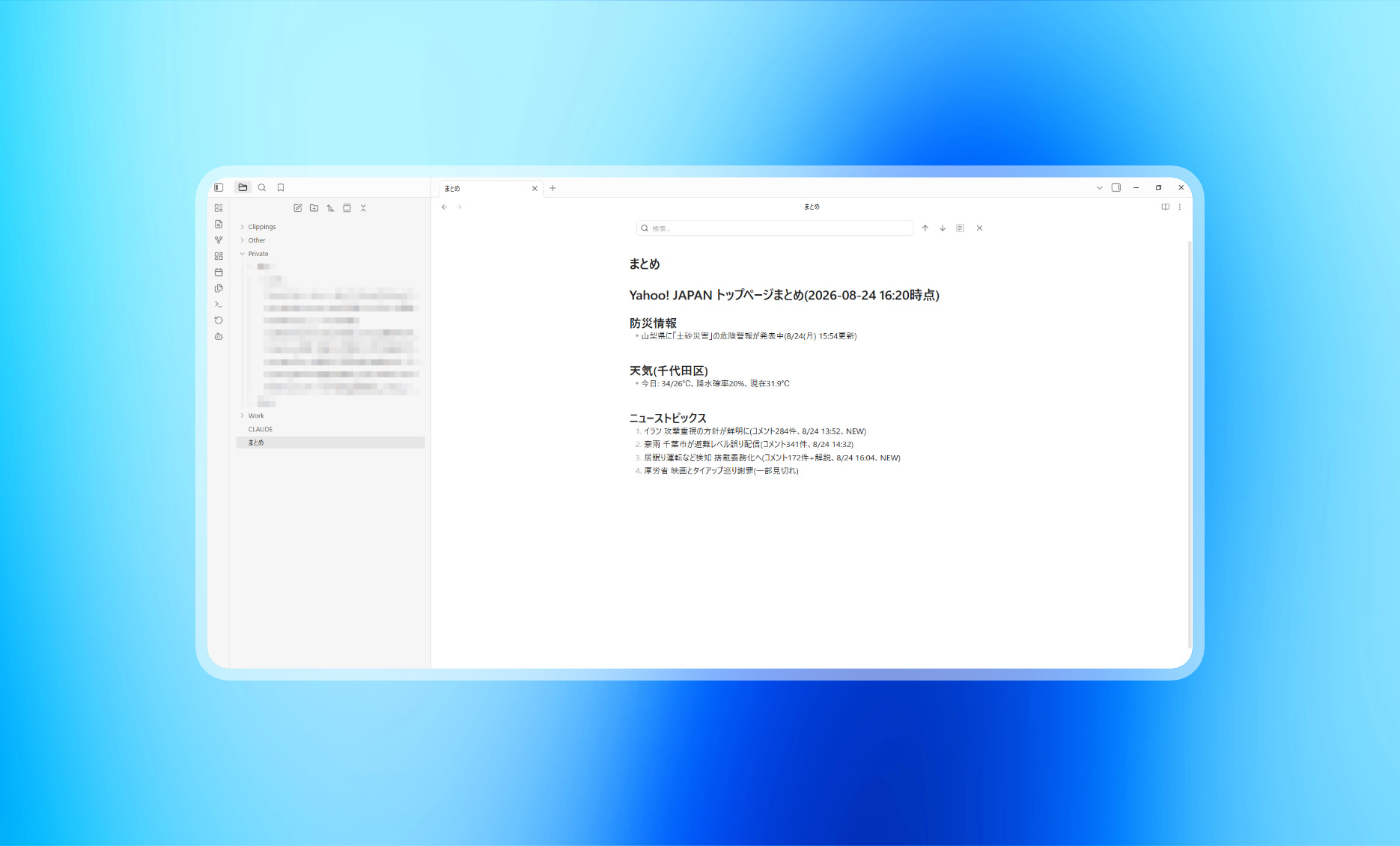Click the copy-pages templates ribbon icon
The height and width of the screenshot is (846, 1400).
(219, 288)
